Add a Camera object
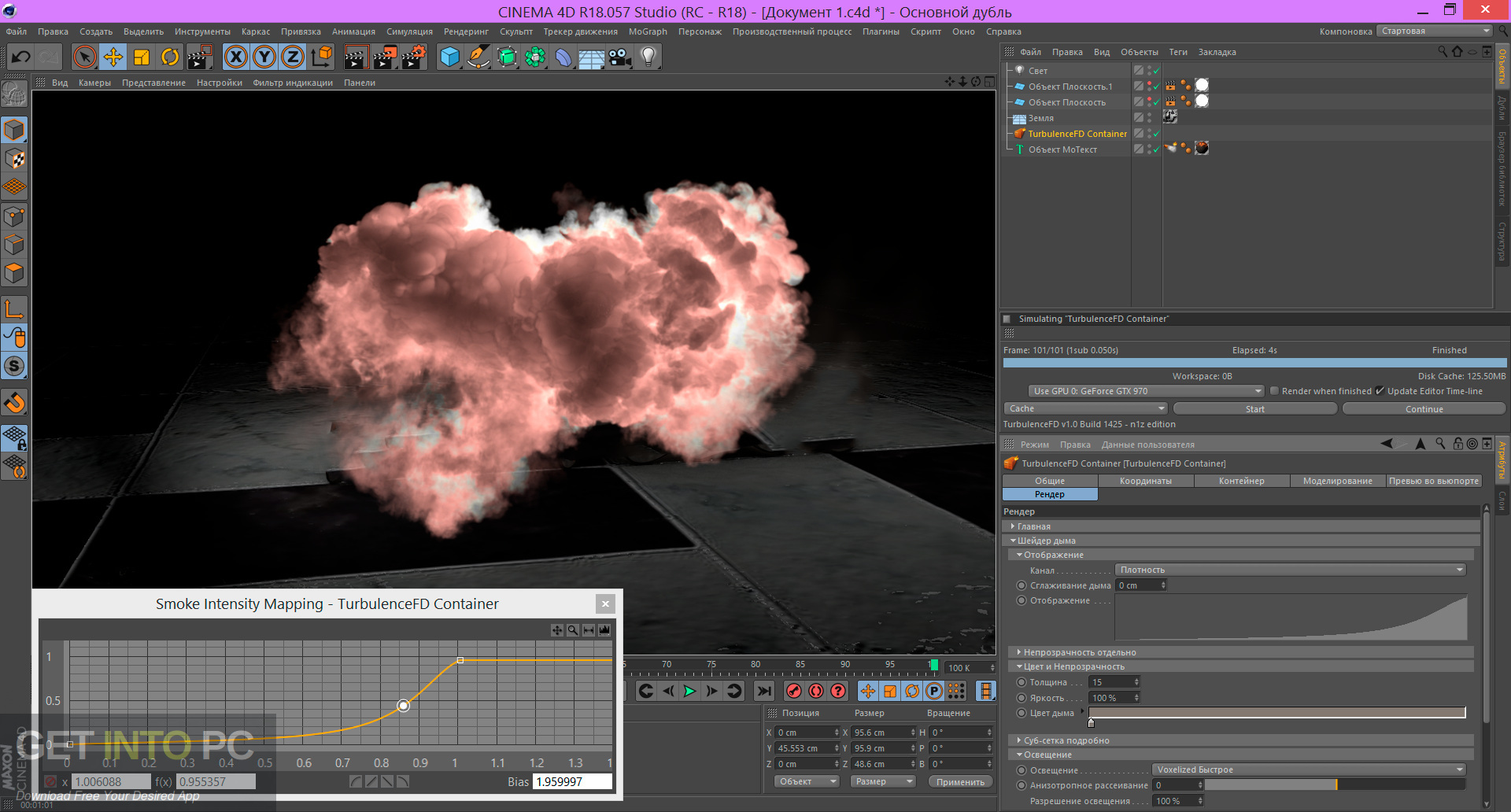The width and height of the screenshot is (1511, 812). click(620, 57)
